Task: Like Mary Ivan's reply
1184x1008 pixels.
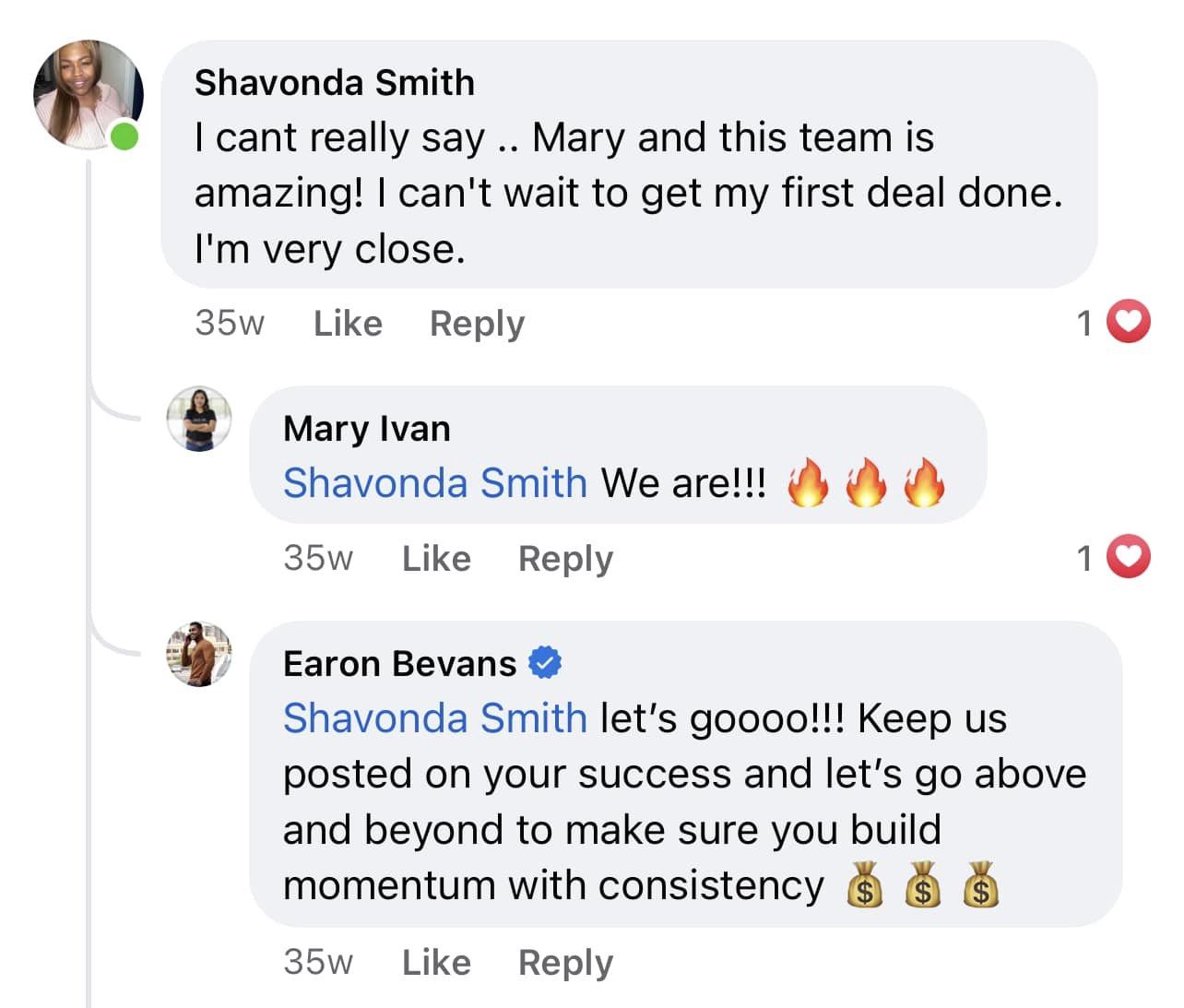Action: (x=436, y=558)
